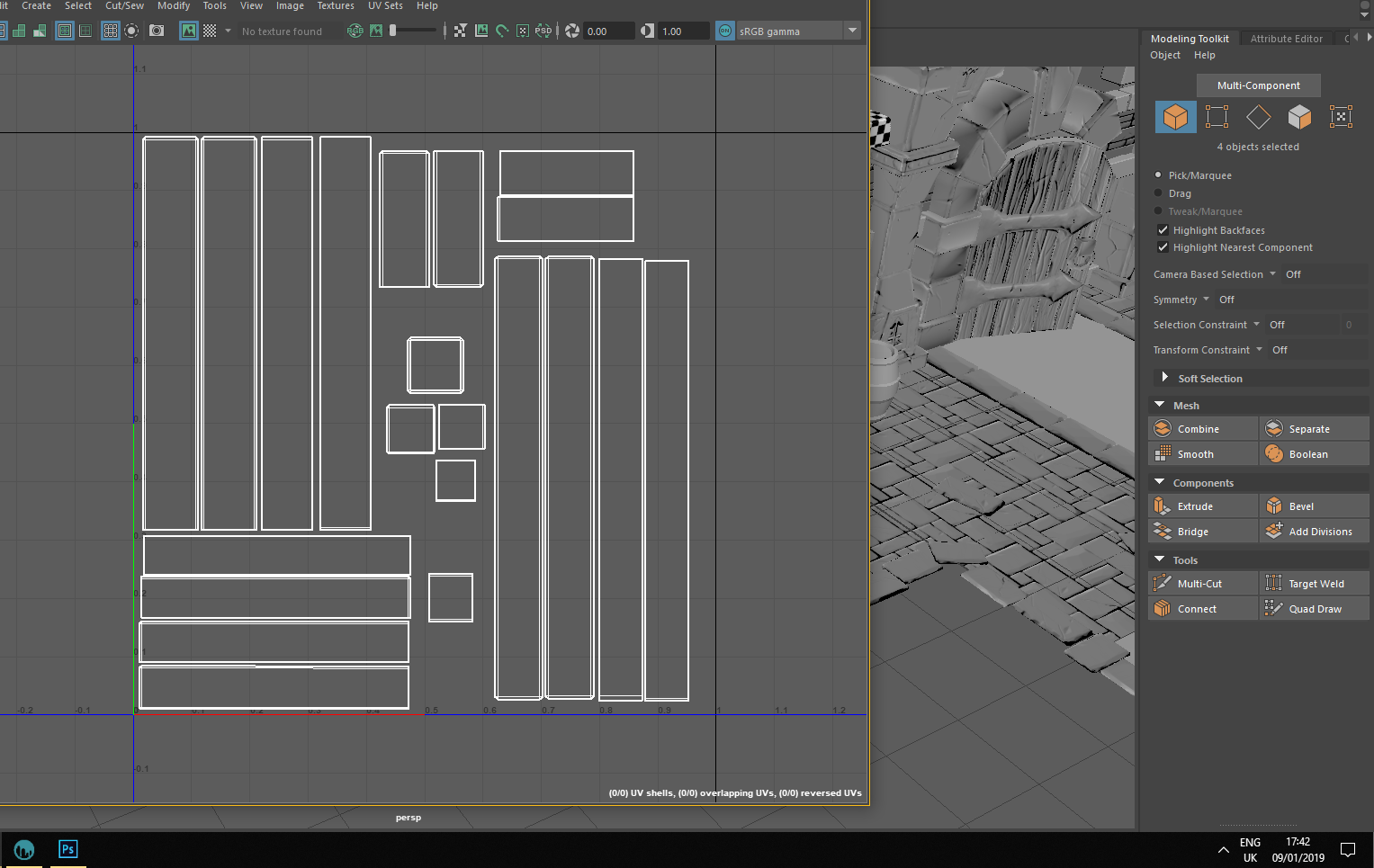This screenshot has width=1374, height=868.
Task: Click the PSD network update icon
Action: tap(543, 31)
